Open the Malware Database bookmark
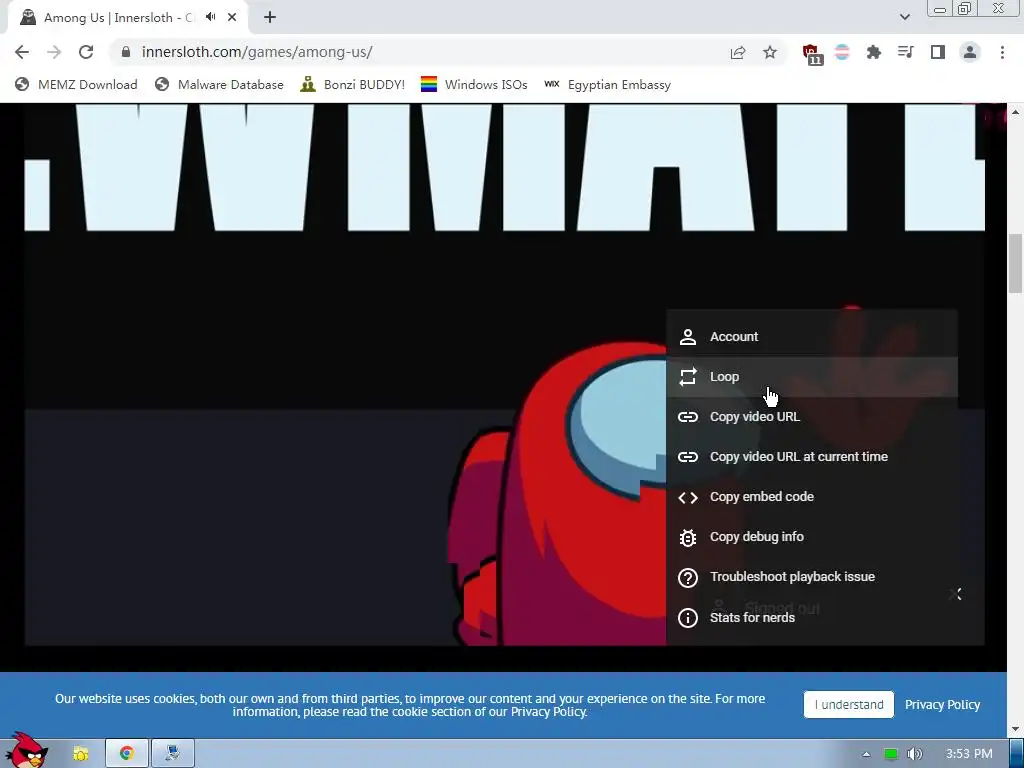 pos(219,84)
